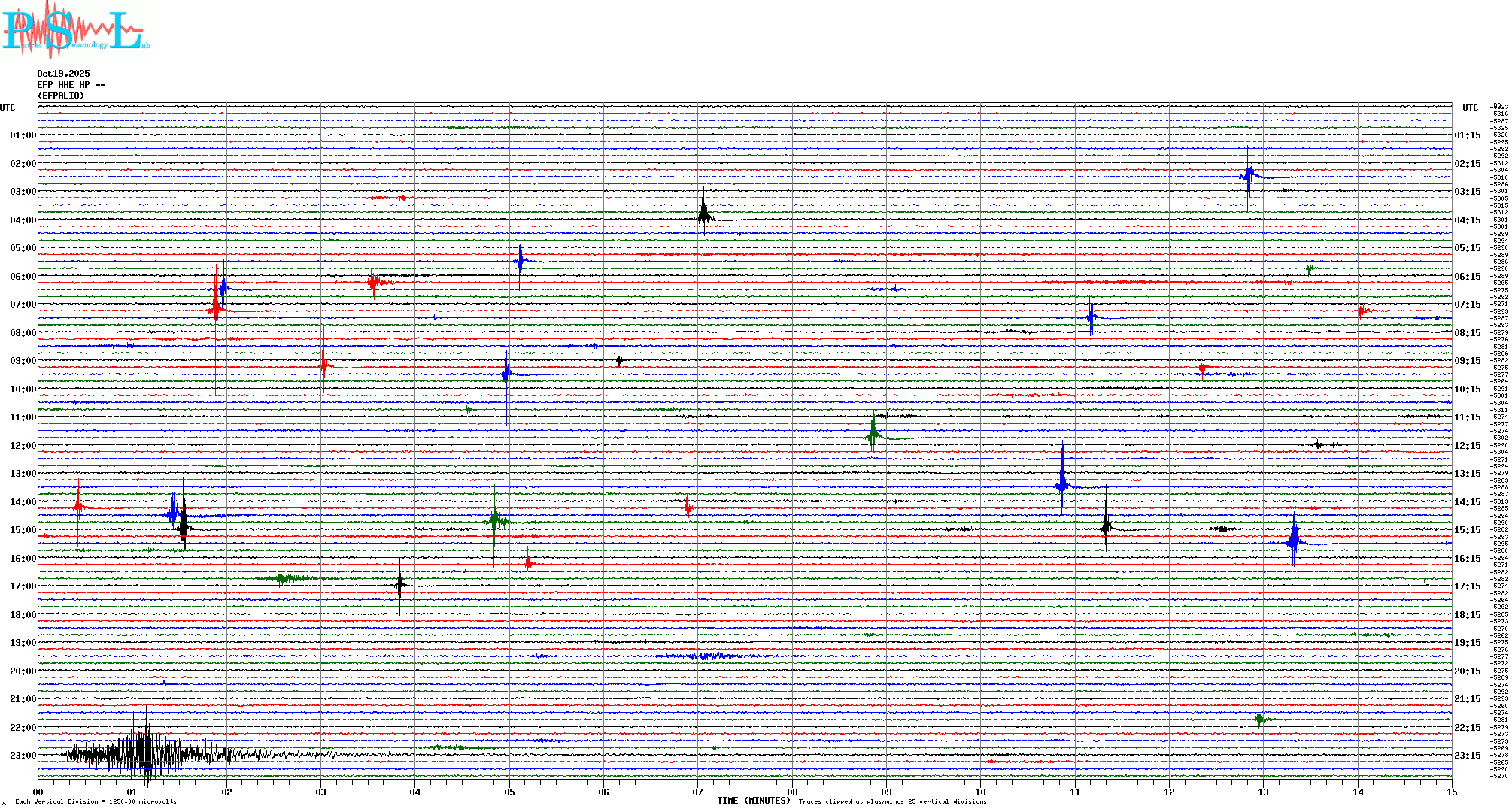The width and height of the screenshot is (1512, 812).
Task: Click the TIME (MINUTES) axis title
Action: click(x=753, y=801)
